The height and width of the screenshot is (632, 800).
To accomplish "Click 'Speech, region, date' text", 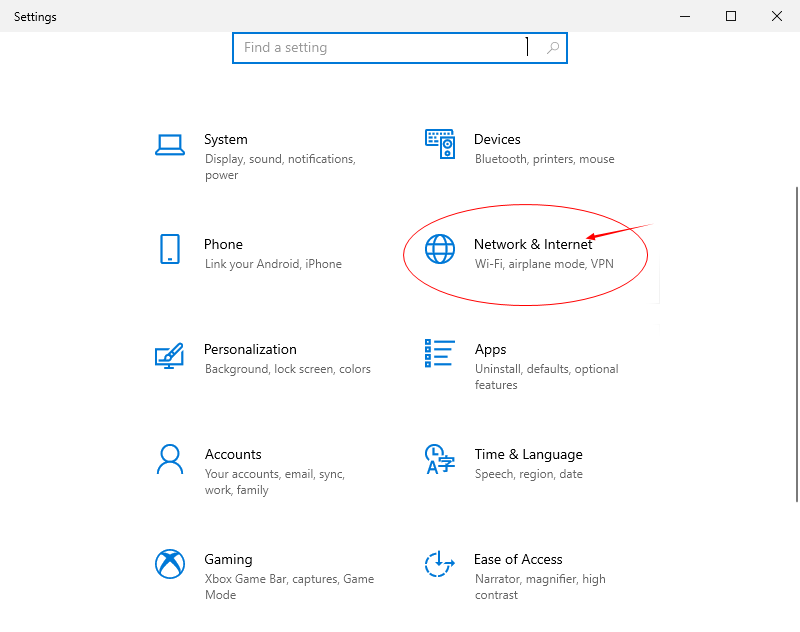I will click(x=529, y=474).
